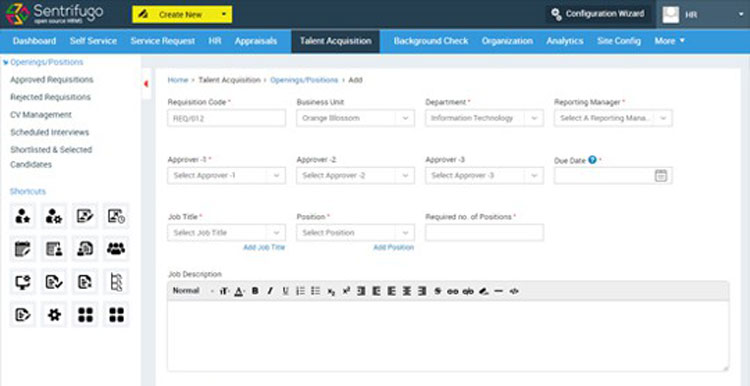Insert ordered list in editor toolbar
750x386 pixels.
pyautogui.click(x=300, y=291)
